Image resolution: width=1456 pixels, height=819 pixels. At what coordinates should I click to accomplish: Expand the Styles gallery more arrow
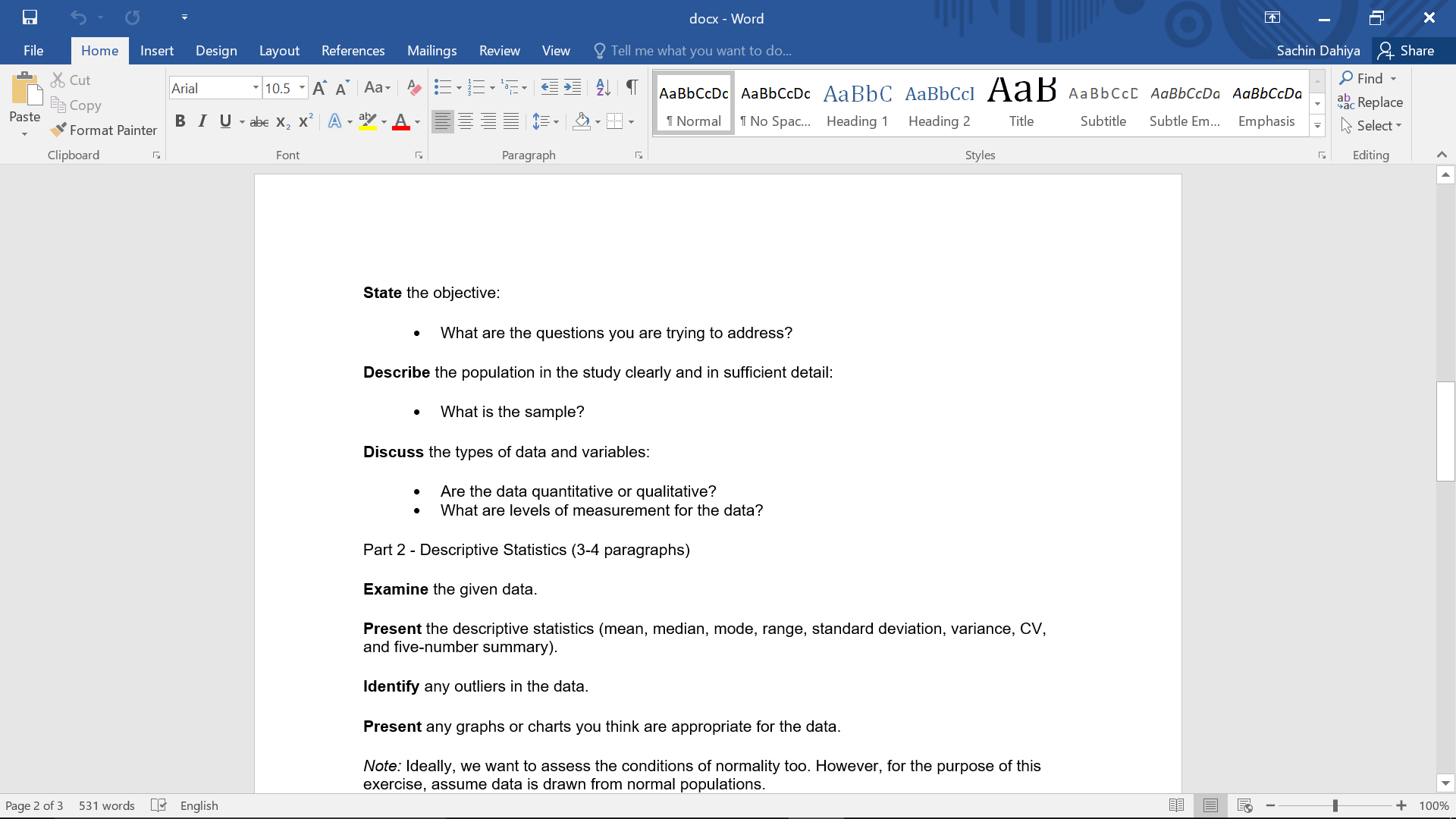point(1317,126)
